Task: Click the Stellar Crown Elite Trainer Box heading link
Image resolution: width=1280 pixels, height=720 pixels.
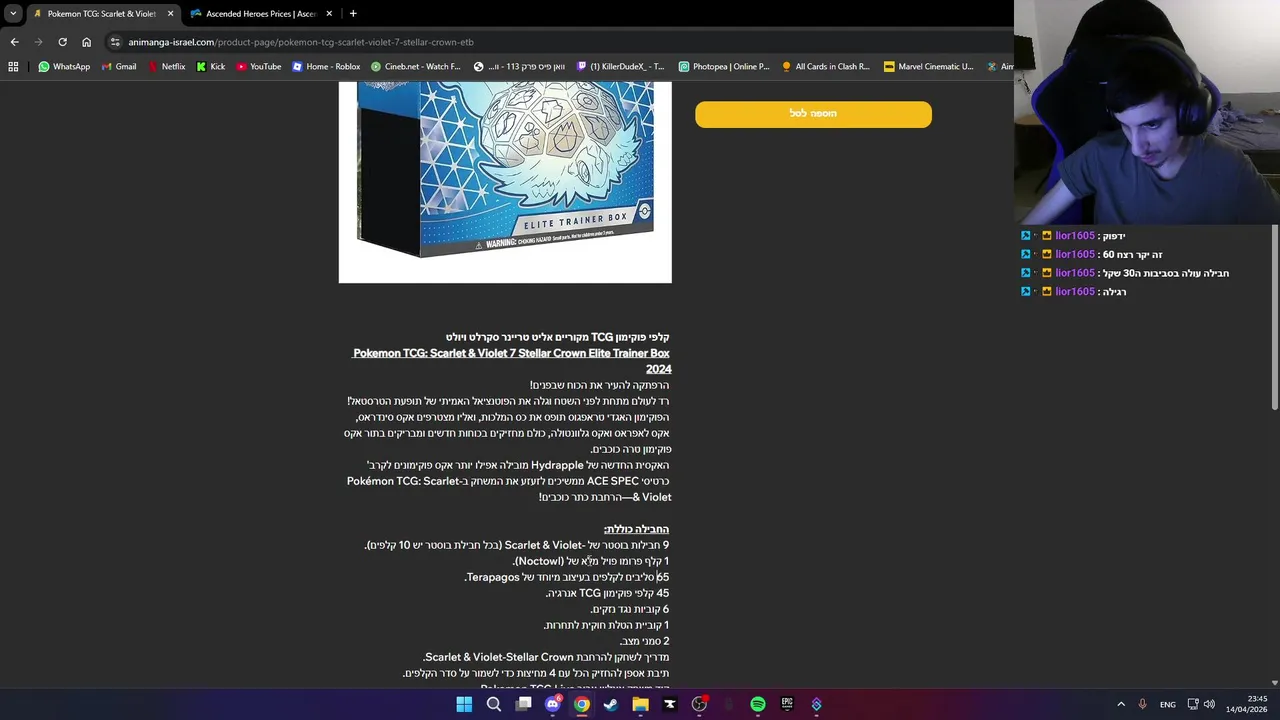Action: click(512, 361)
